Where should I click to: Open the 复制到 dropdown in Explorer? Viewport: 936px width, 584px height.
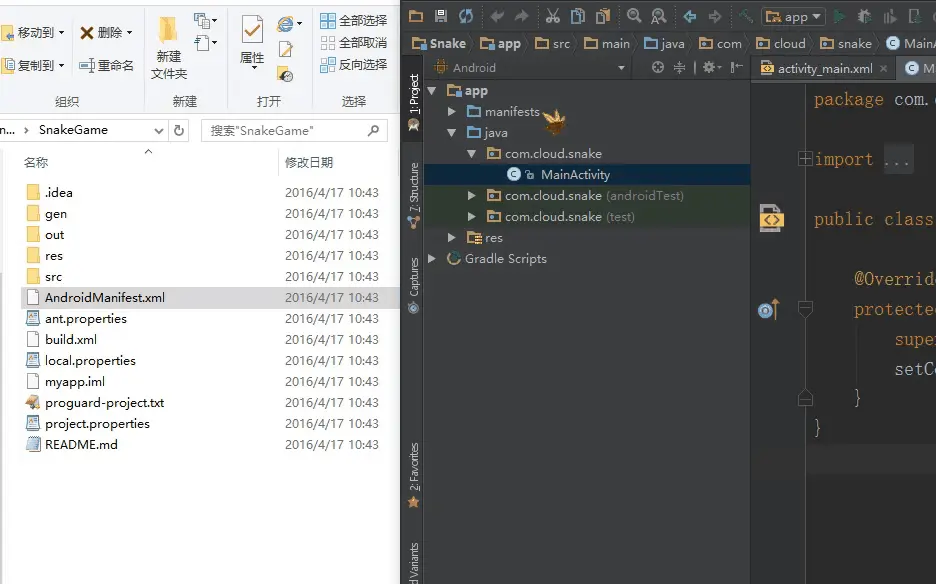coord(61,65)
